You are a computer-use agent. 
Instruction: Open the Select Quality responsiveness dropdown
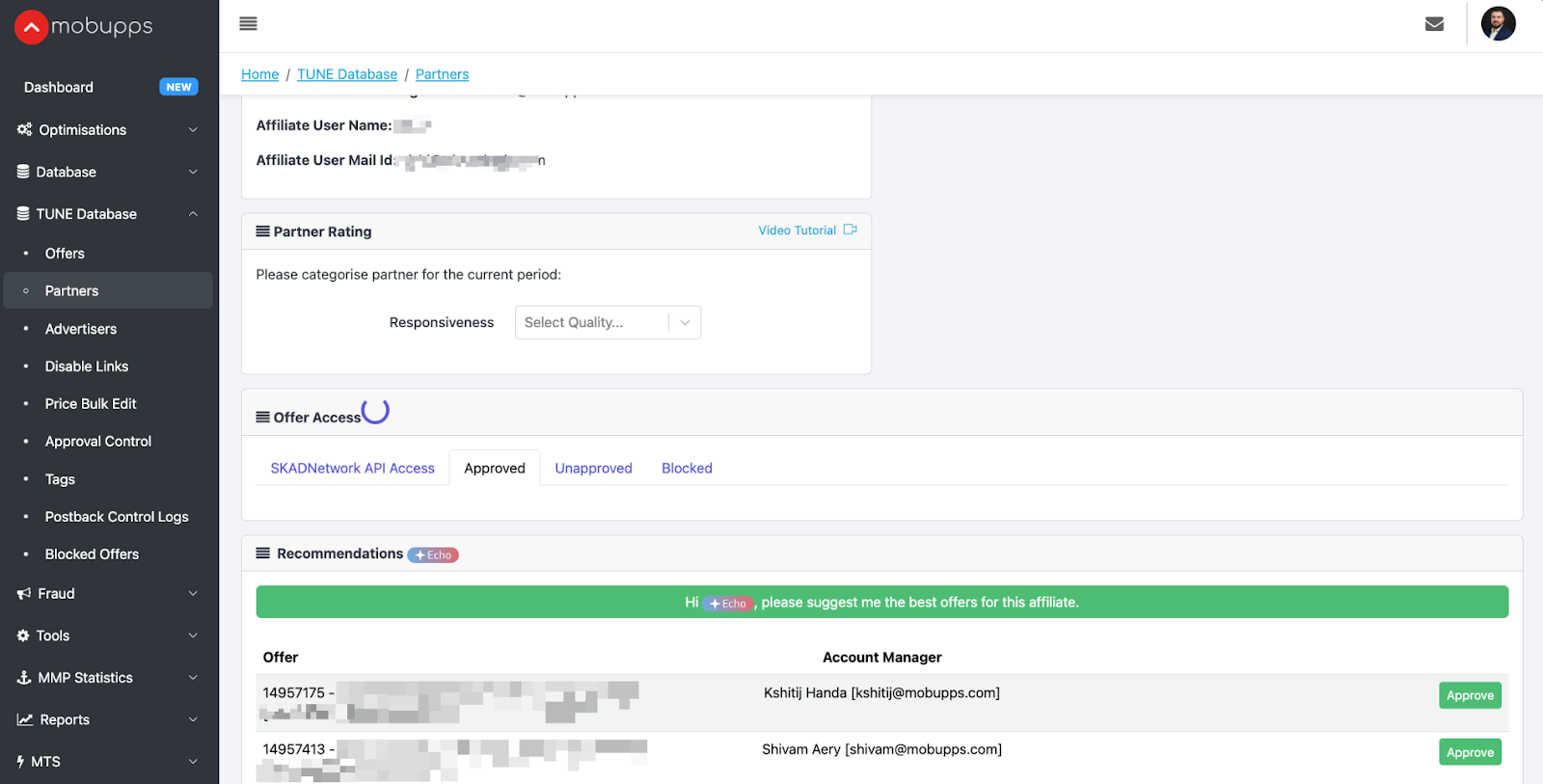coord(608,322)
